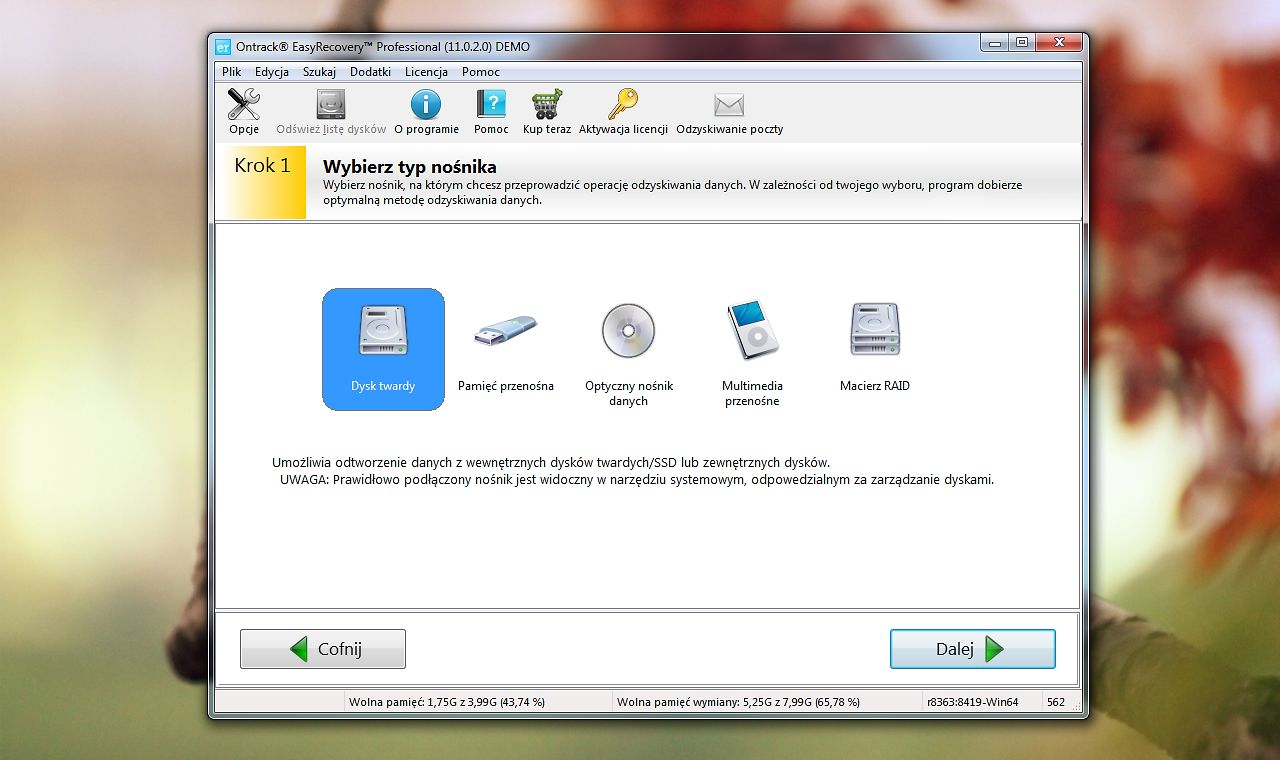Open the Pomoc menu in menu bar
The height and width of the screenshot is (760, 1280).
click(x=481, y=72)
